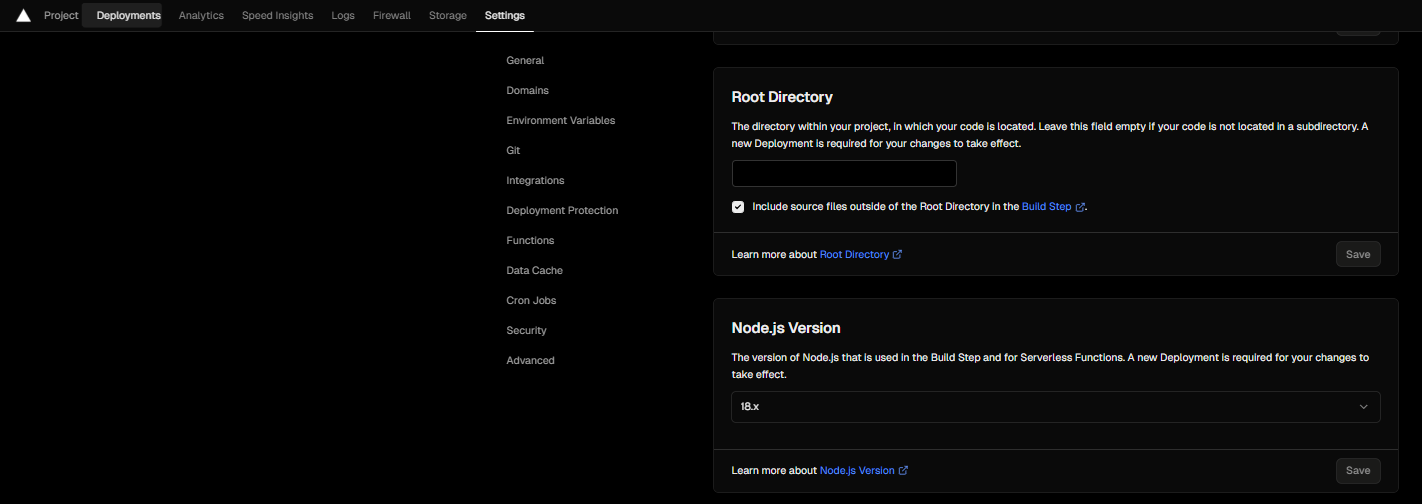Save the Root Directory setting

pos(1358,254)
